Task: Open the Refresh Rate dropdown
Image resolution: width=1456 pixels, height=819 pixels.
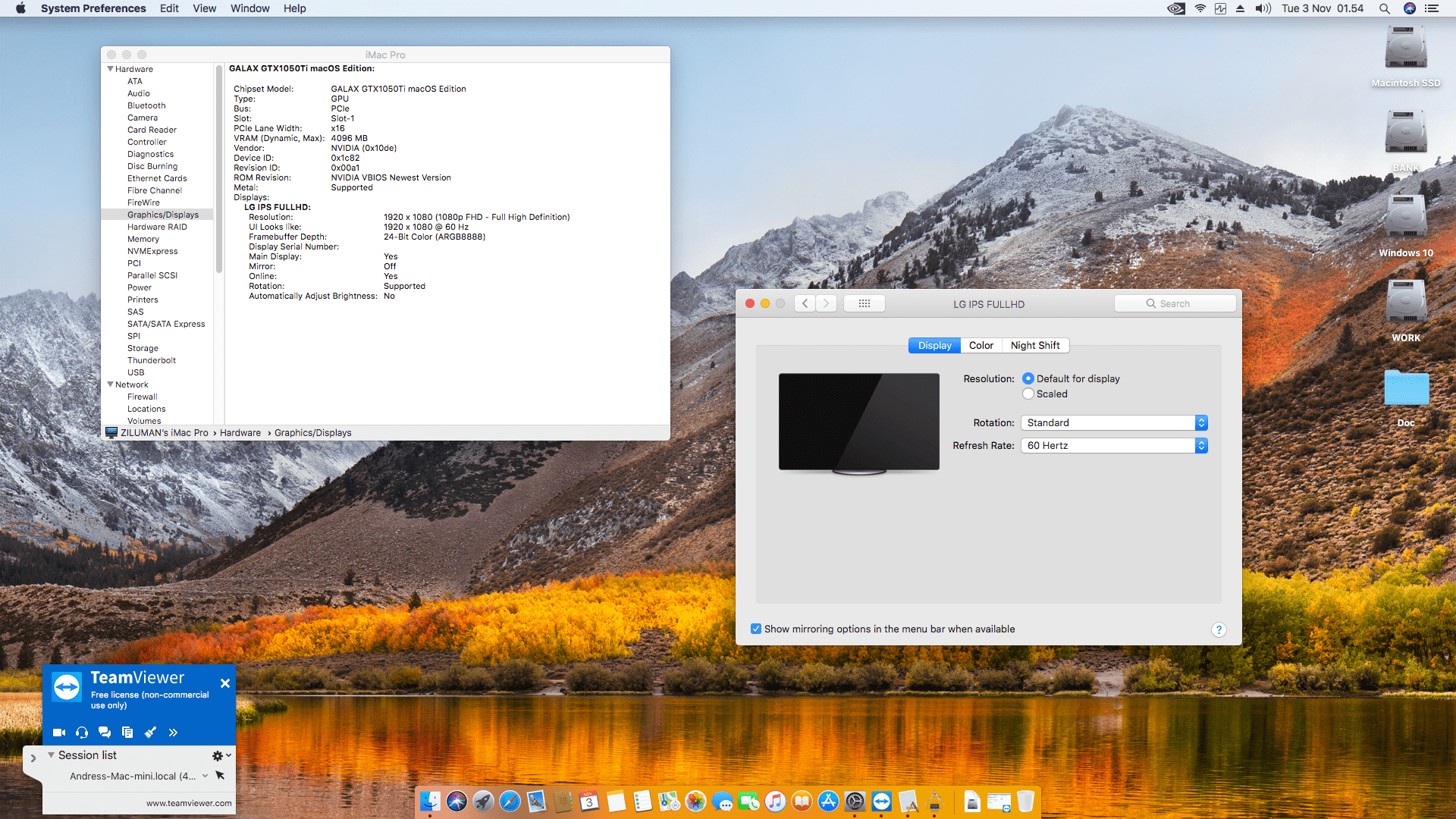Action: coord(1113,445)
